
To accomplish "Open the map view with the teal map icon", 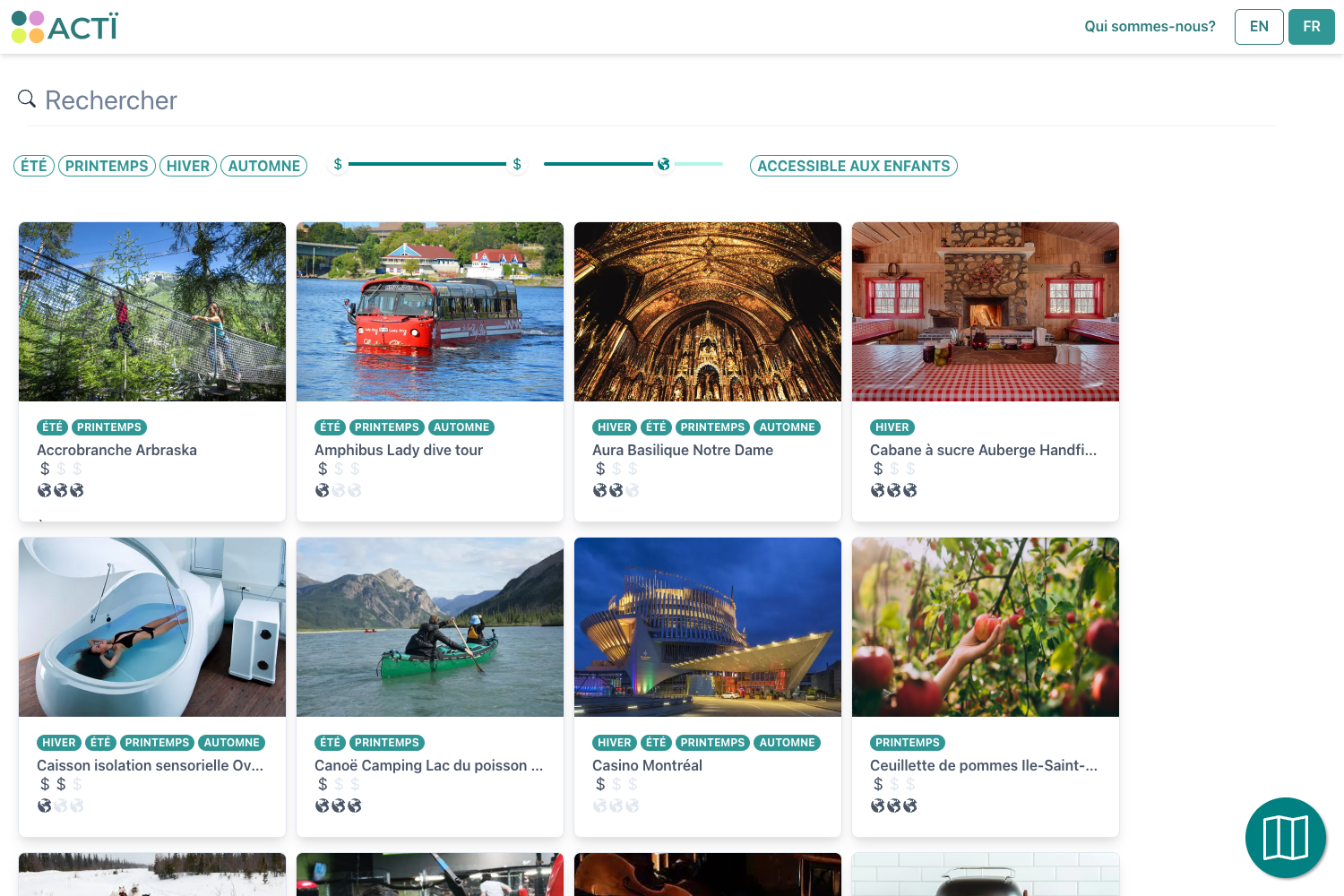I will click(x=1285, y=837).
